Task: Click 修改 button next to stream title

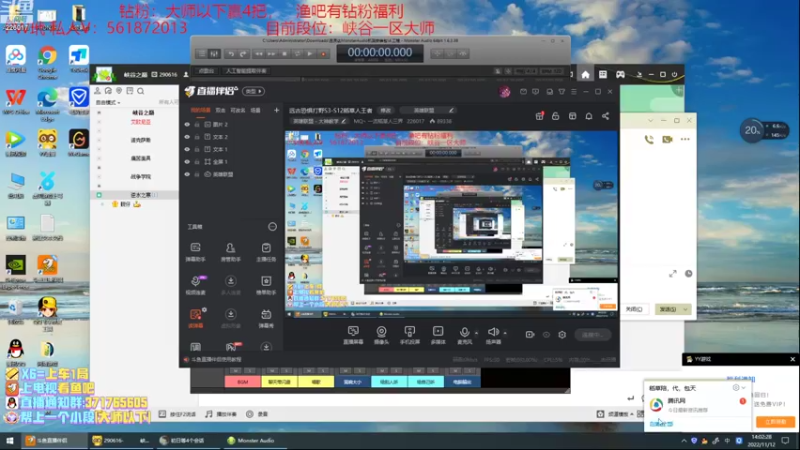Action: click(x=385, y=110)
